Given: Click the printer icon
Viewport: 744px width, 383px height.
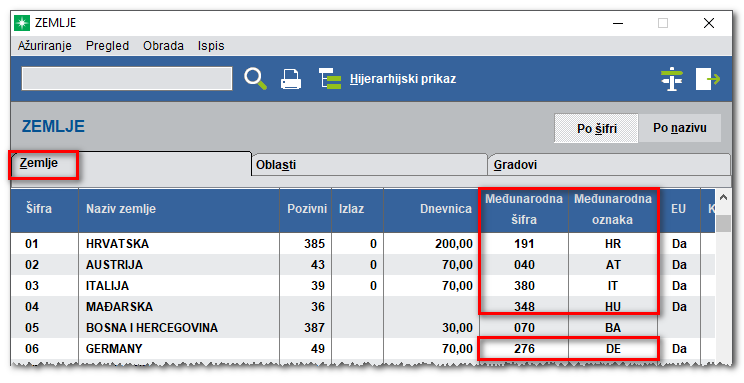Looking at the screenshot, I should (291, 79).
